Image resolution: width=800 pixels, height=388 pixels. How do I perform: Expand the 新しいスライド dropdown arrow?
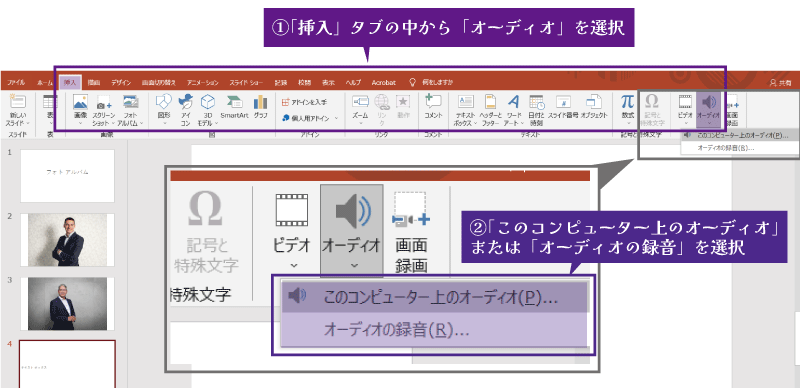pyautogui.click(x=28, y=124)
